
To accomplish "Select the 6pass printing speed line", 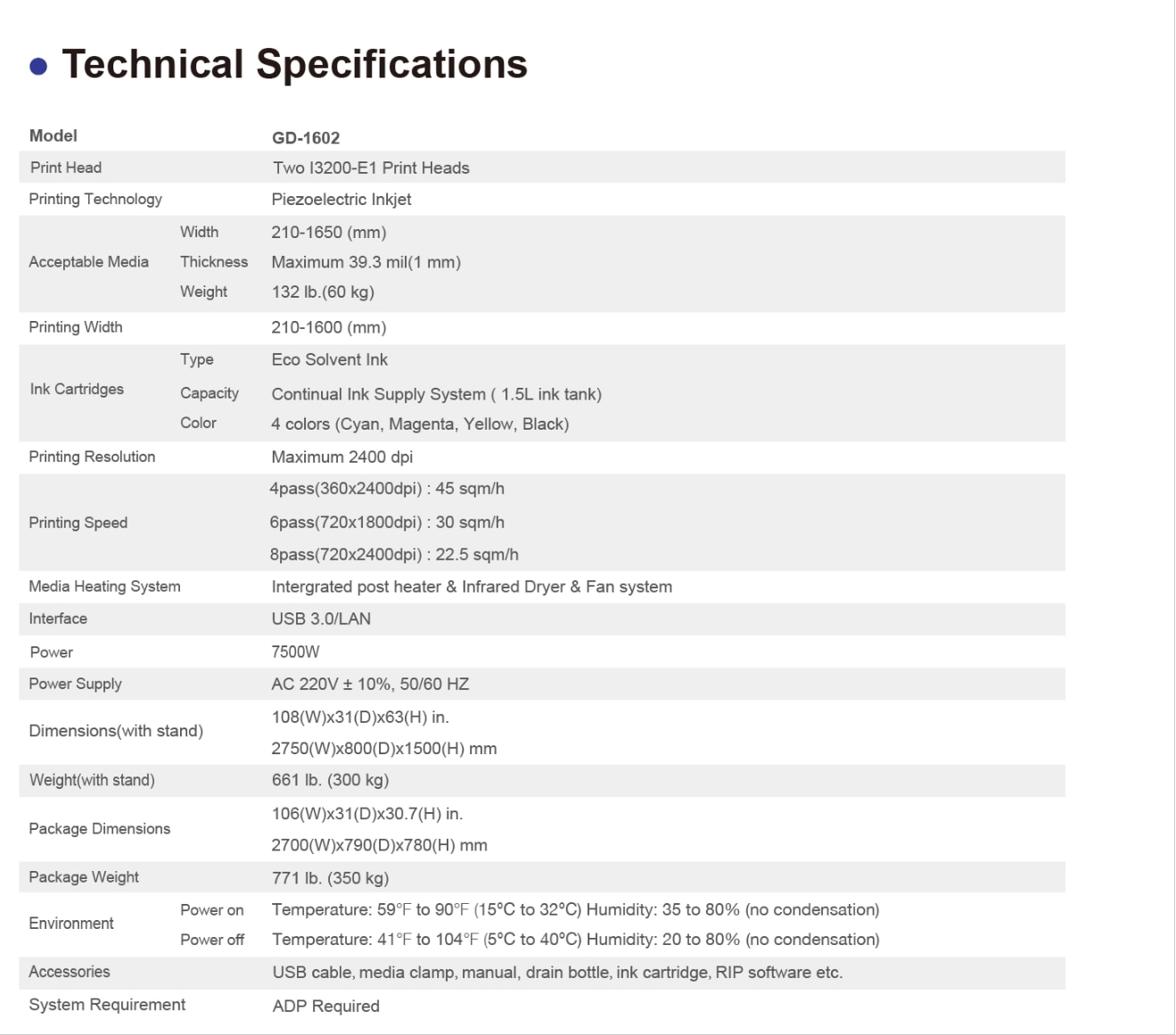I will click(387, 522).
